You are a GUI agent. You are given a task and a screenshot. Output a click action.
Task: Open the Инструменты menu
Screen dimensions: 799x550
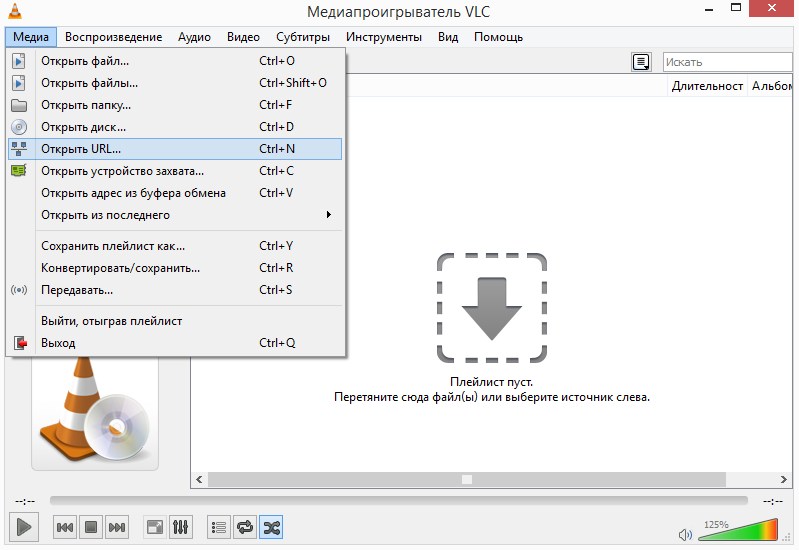(x=384, y=37)
